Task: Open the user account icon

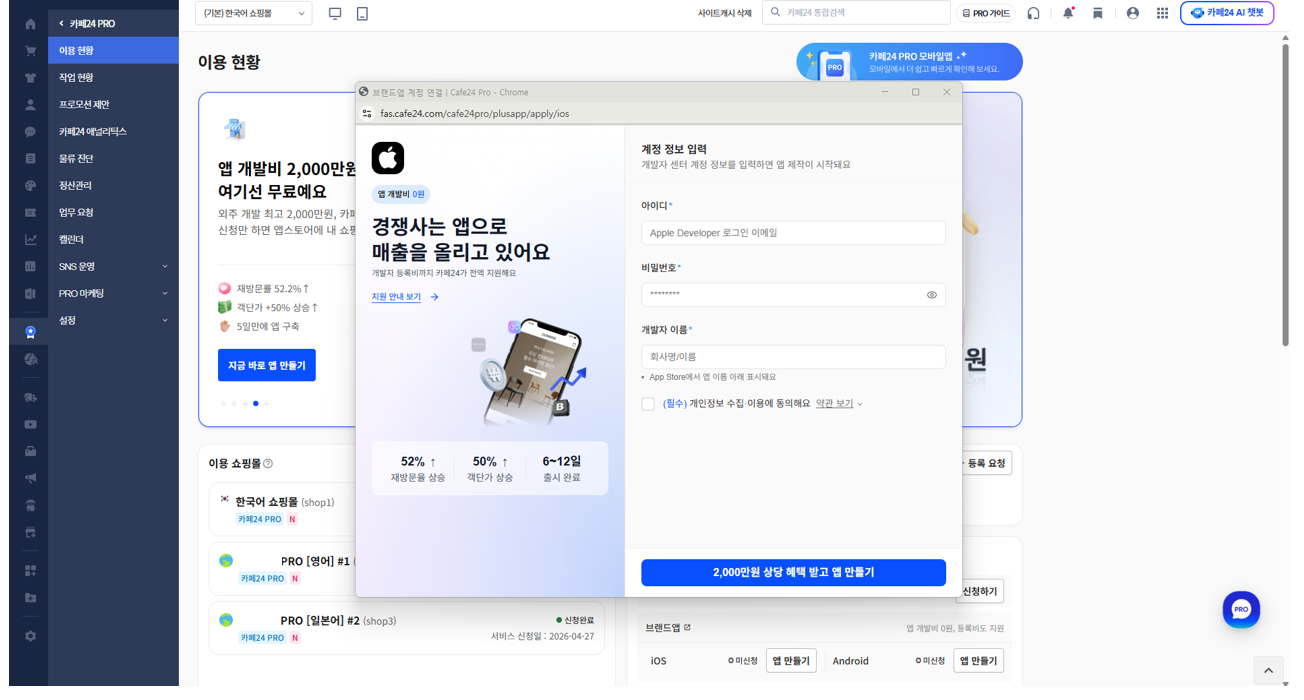Action: [1132, 13]
